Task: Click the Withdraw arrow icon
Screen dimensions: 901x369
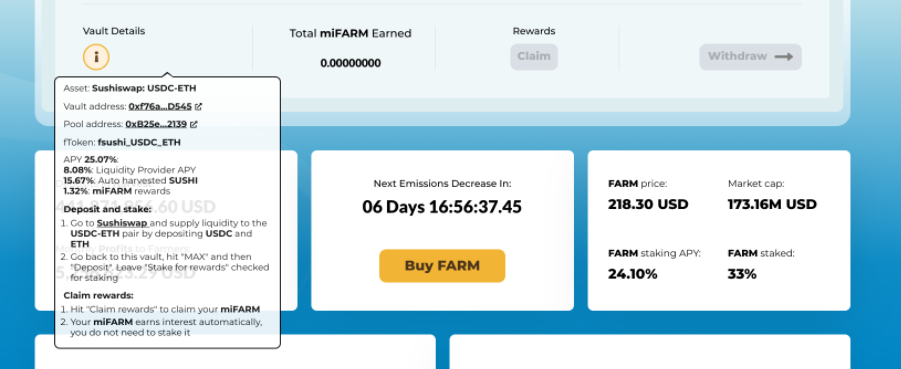Action: [784, 57]
